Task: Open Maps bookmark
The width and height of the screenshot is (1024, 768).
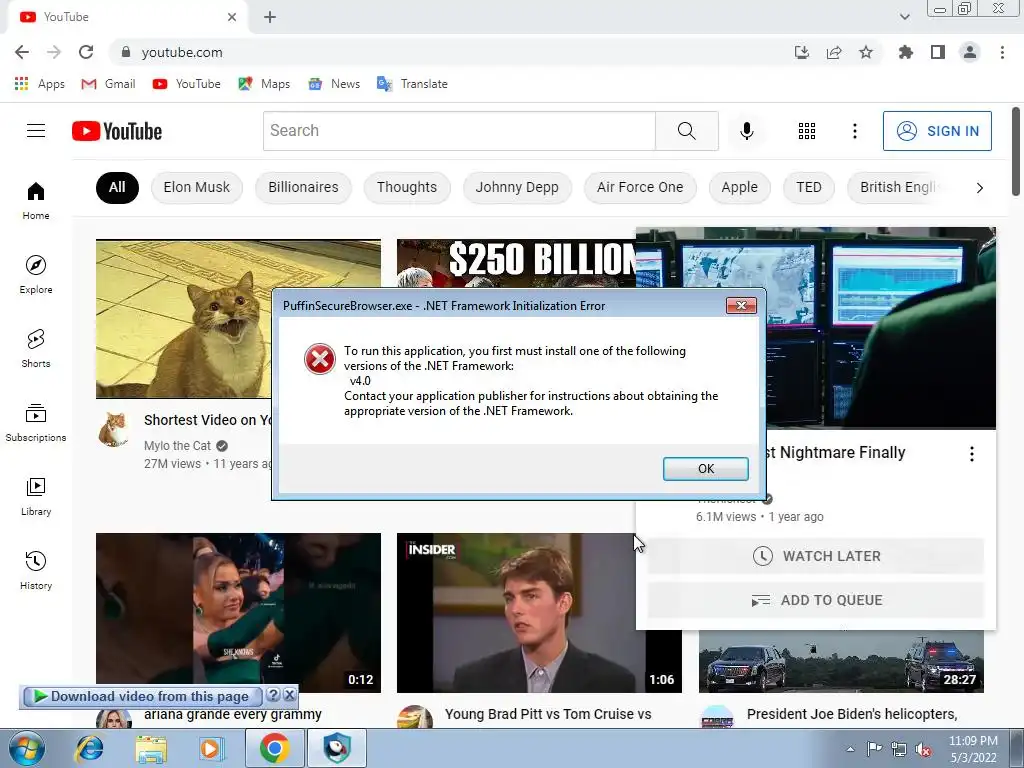Action: [x=264, y=84]
